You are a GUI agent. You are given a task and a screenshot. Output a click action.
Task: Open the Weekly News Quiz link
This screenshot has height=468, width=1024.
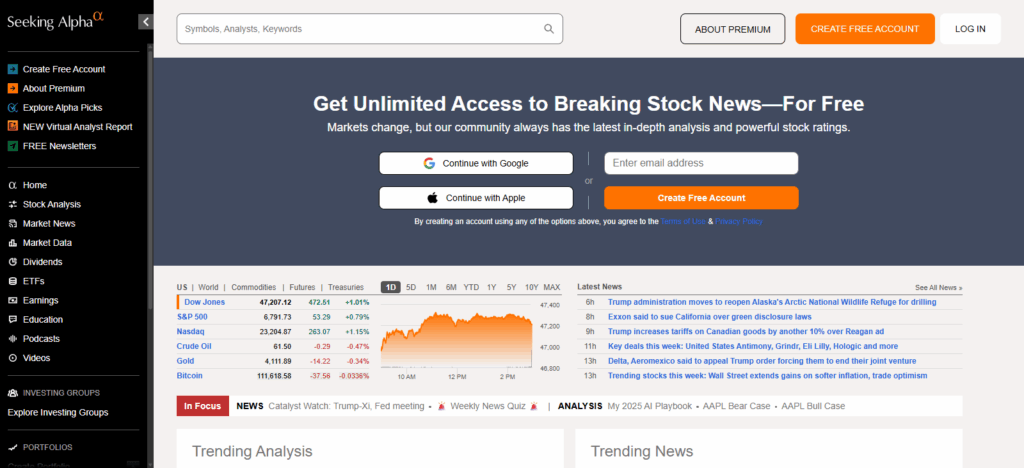(x=488, y=406)
